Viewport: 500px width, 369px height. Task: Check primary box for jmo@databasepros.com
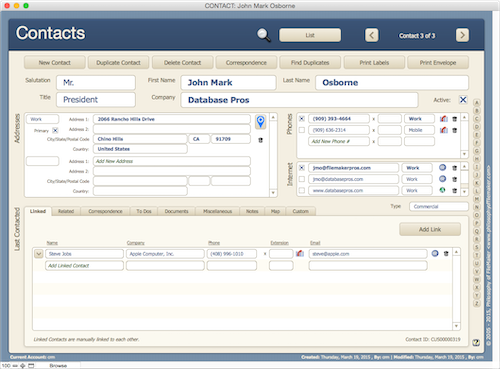point(302,179)
